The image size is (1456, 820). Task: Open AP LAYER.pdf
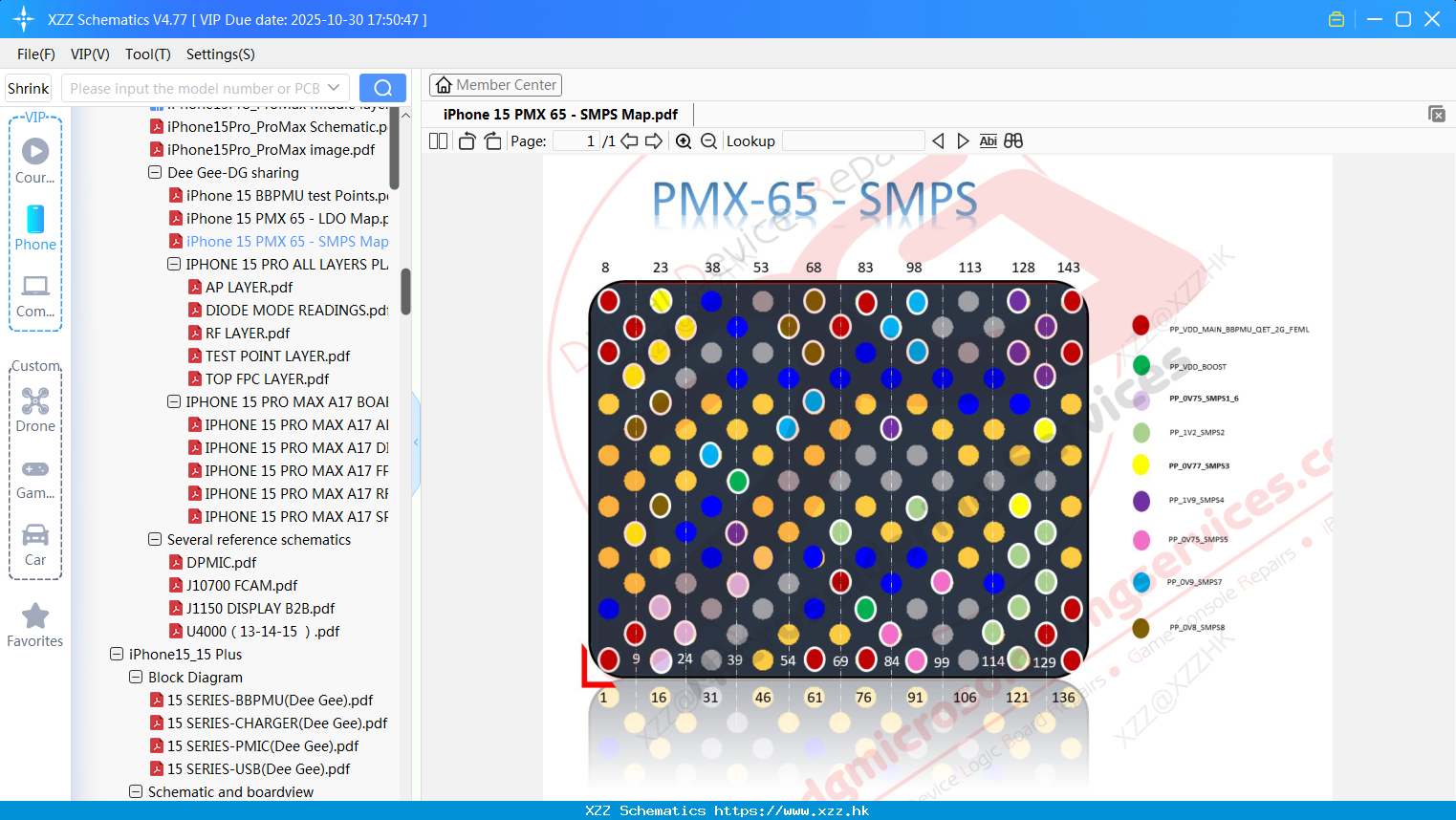pos(240,288)
